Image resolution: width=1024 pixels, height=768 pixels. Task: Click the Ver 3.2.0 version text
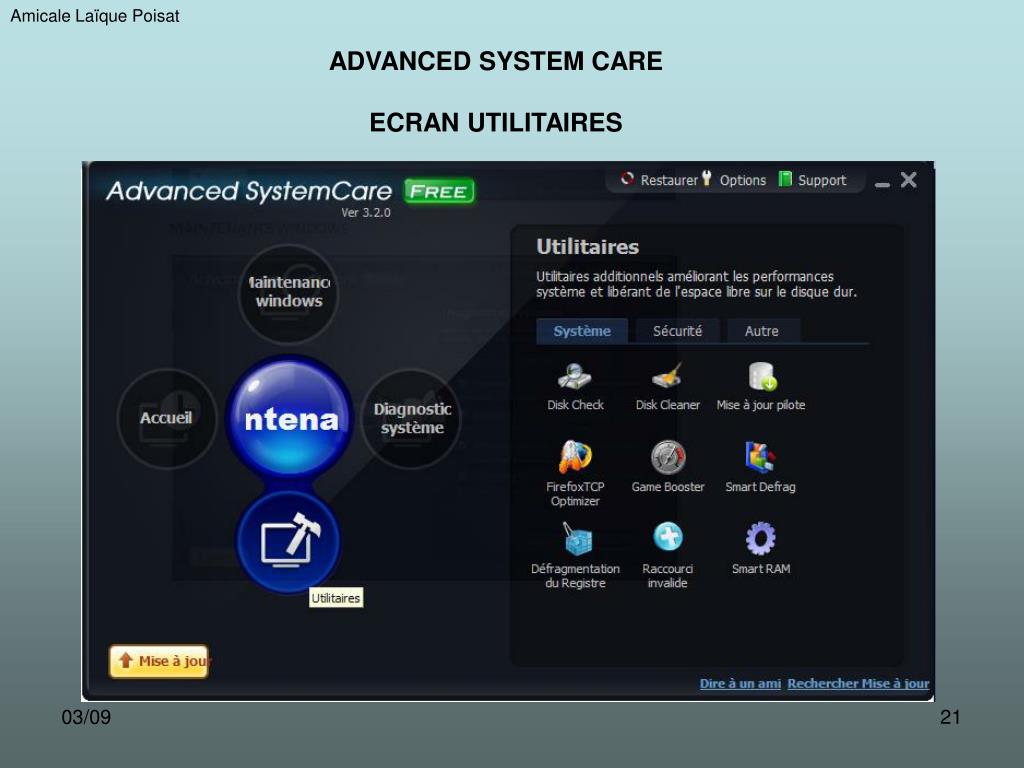366,213
